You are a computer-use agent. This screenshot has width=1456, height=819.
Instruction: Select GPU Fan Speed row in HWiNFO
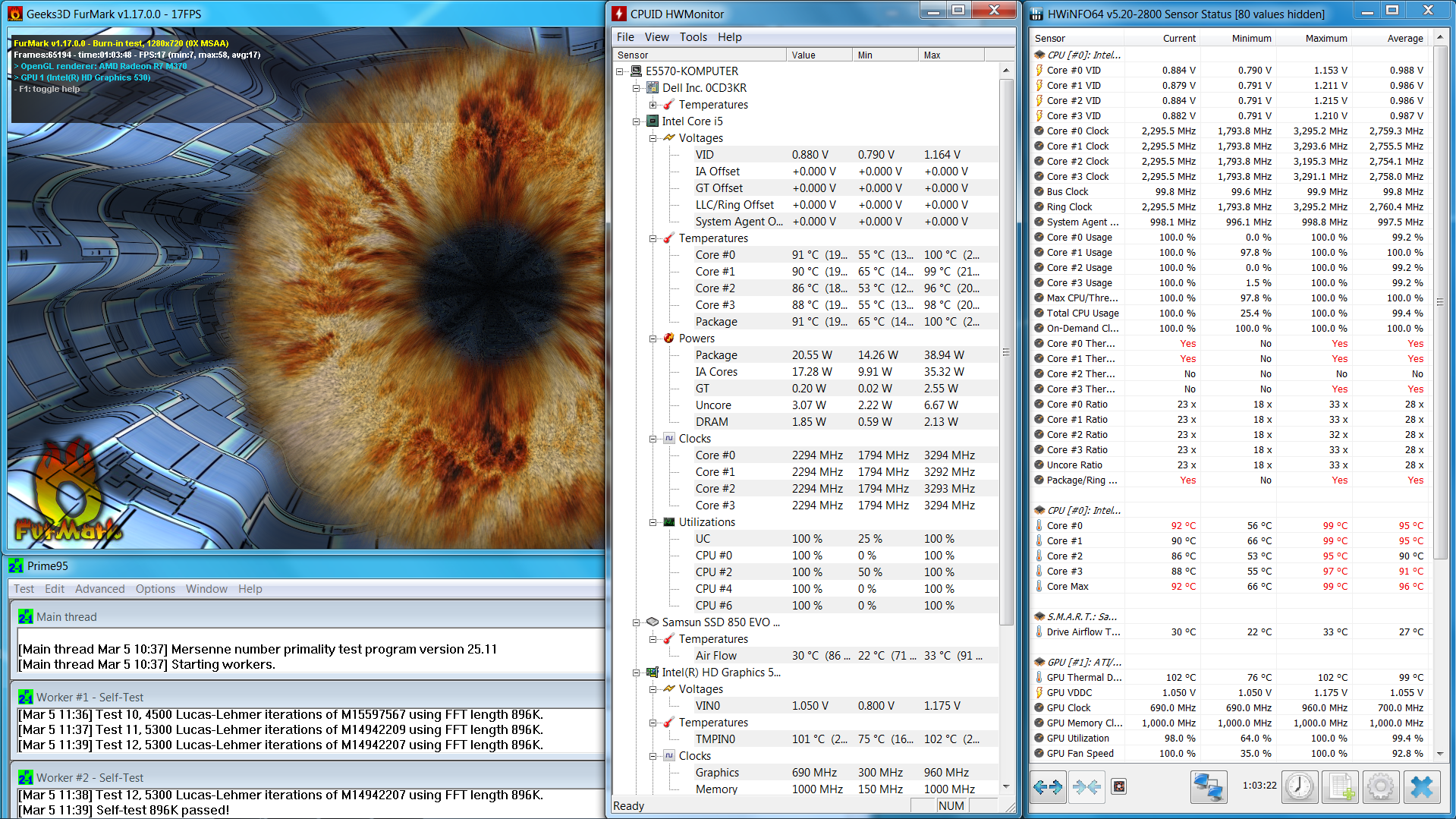(1231, 753)
